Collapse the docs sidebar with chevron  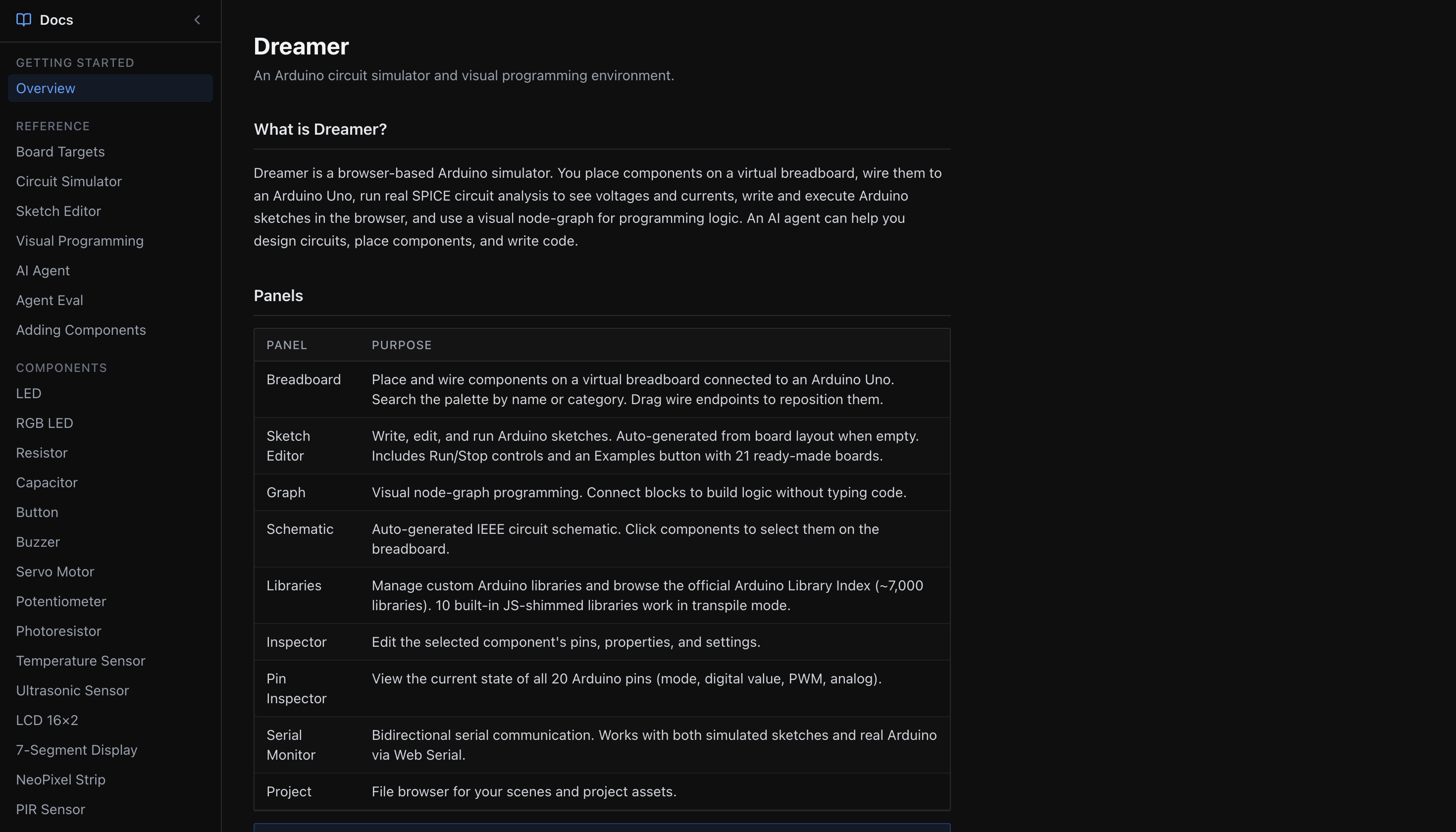pos(197,20)
